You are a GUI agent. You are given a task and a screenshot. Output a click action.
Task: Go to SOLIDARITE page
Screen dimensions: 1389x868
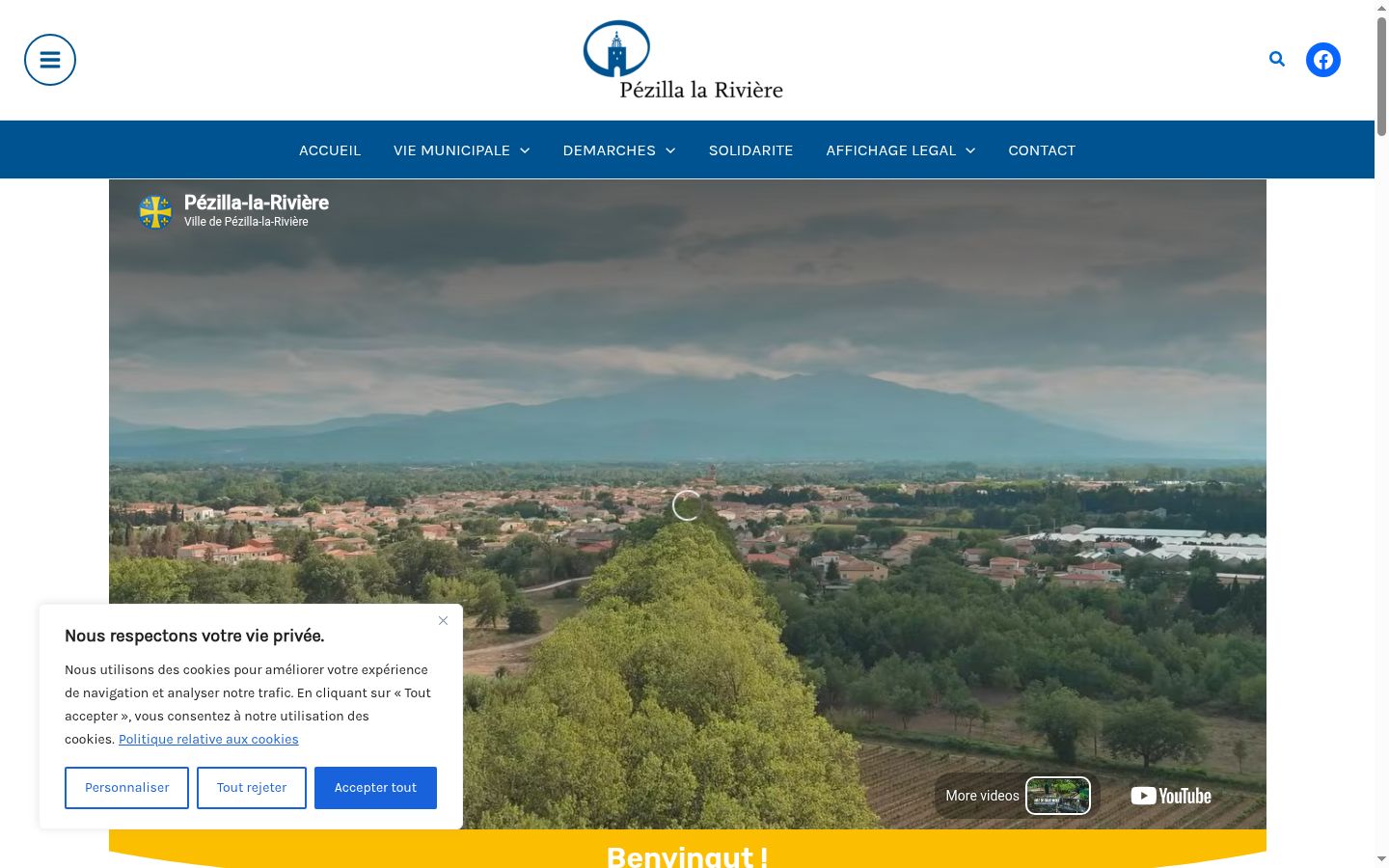(x=750, y=150)
